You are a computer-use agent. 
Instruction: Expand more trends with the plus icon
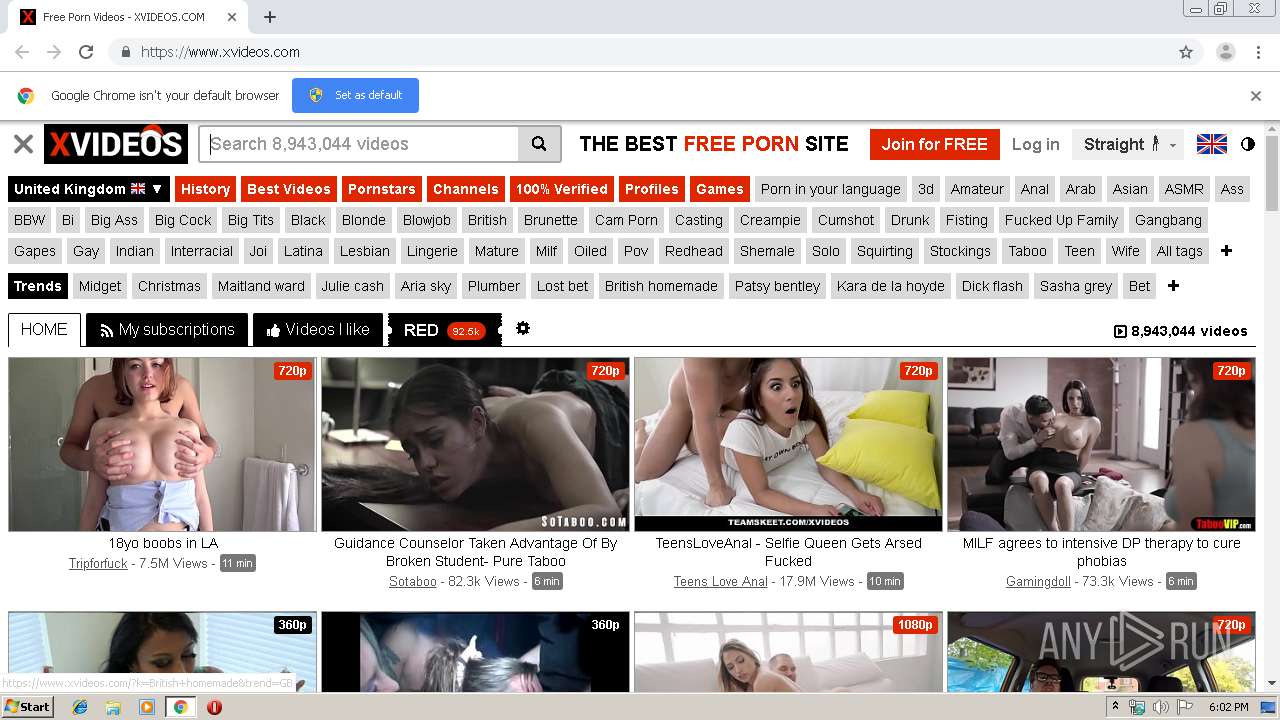(1173, 286)
